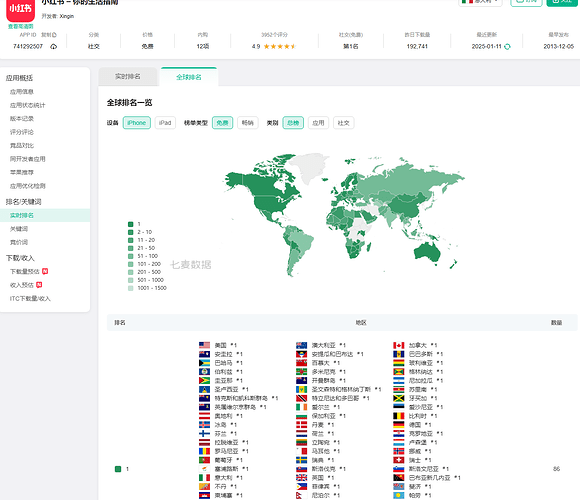The height and width of the screenshot is (500, 580).
Task: Open 竞品对比 in the sidebar
Action: (x=22, y=146)
